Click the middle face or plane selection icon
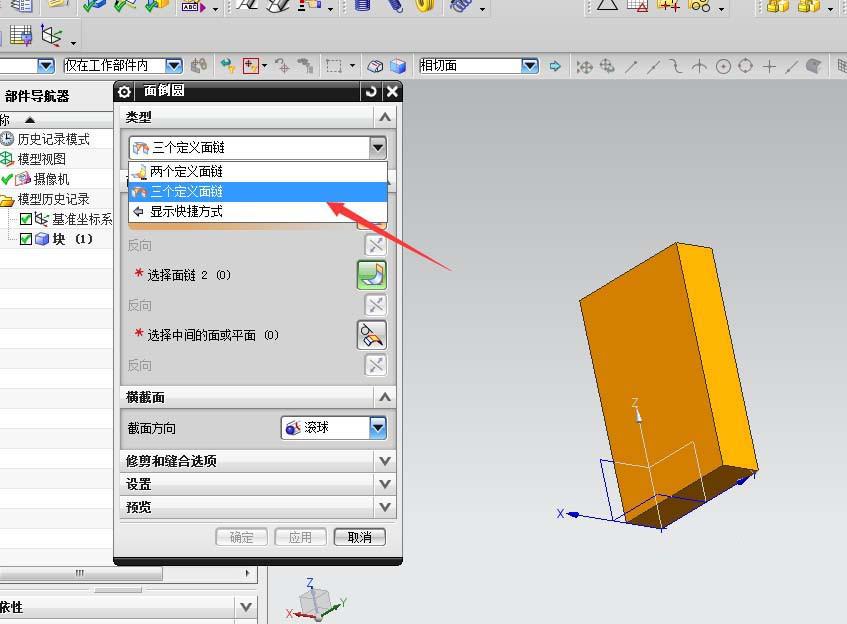This screenshot has width=847, height=624. (371, 335)
